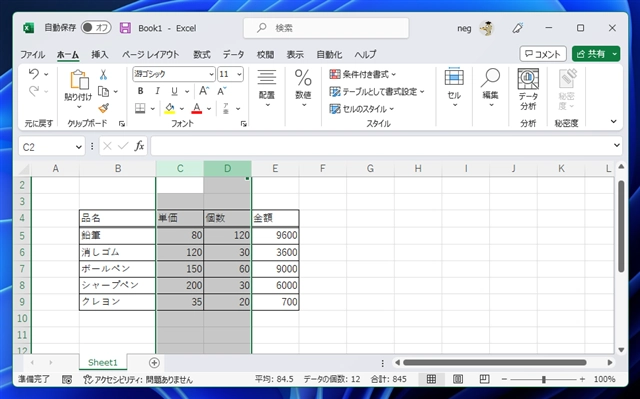Toggle the 自動保存 autosave switch

click(96, 28)
